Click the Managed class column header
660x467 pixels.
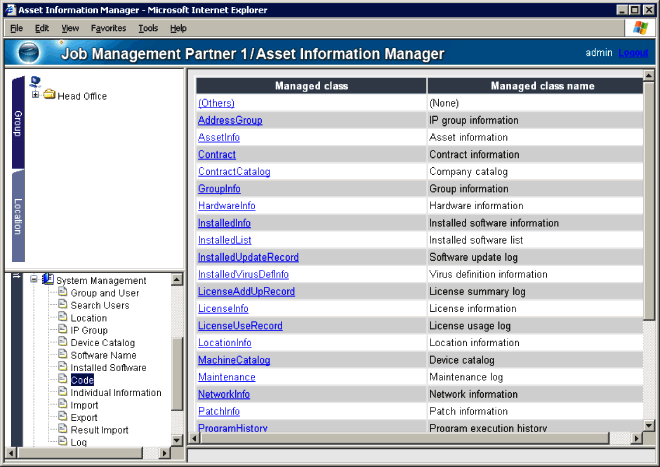click(311, 86)
